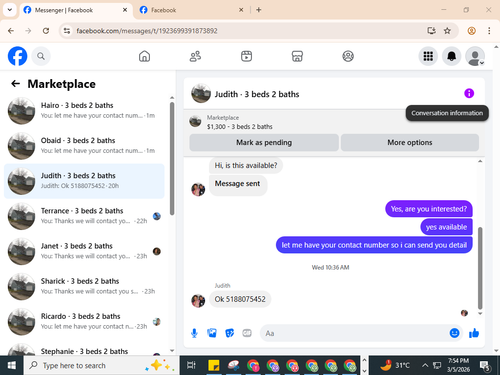This screenshot has height=375, width=500.
Task: Open the notifications bell icon
Action: tap(452, 56)
